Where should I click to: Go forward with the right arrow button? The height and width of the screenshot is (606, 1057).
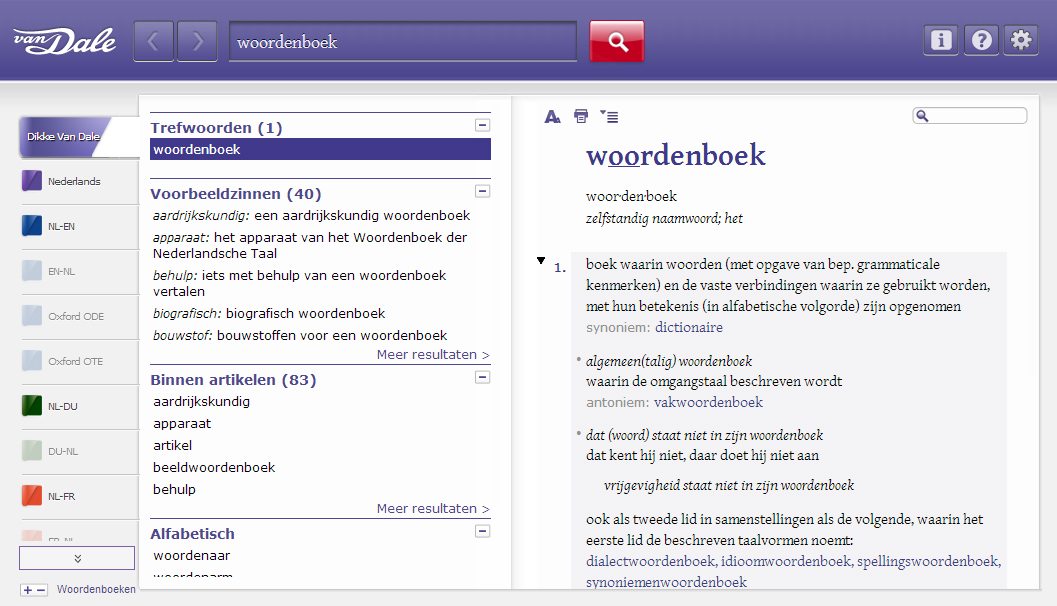[x=197, y=41]
